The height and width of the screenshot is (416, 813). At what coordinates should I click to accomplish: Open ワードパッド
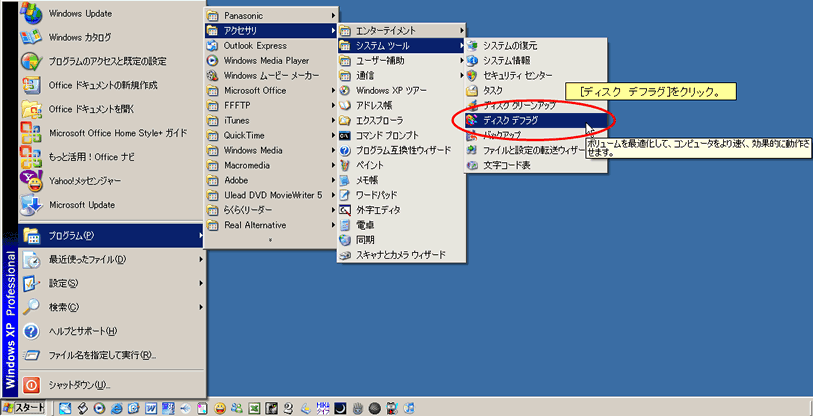coord(401,195)
